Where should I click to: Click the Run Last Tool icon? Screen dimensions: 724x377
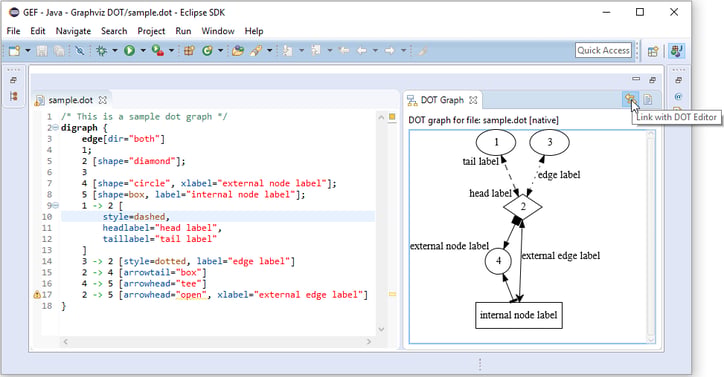coord(157,50)
